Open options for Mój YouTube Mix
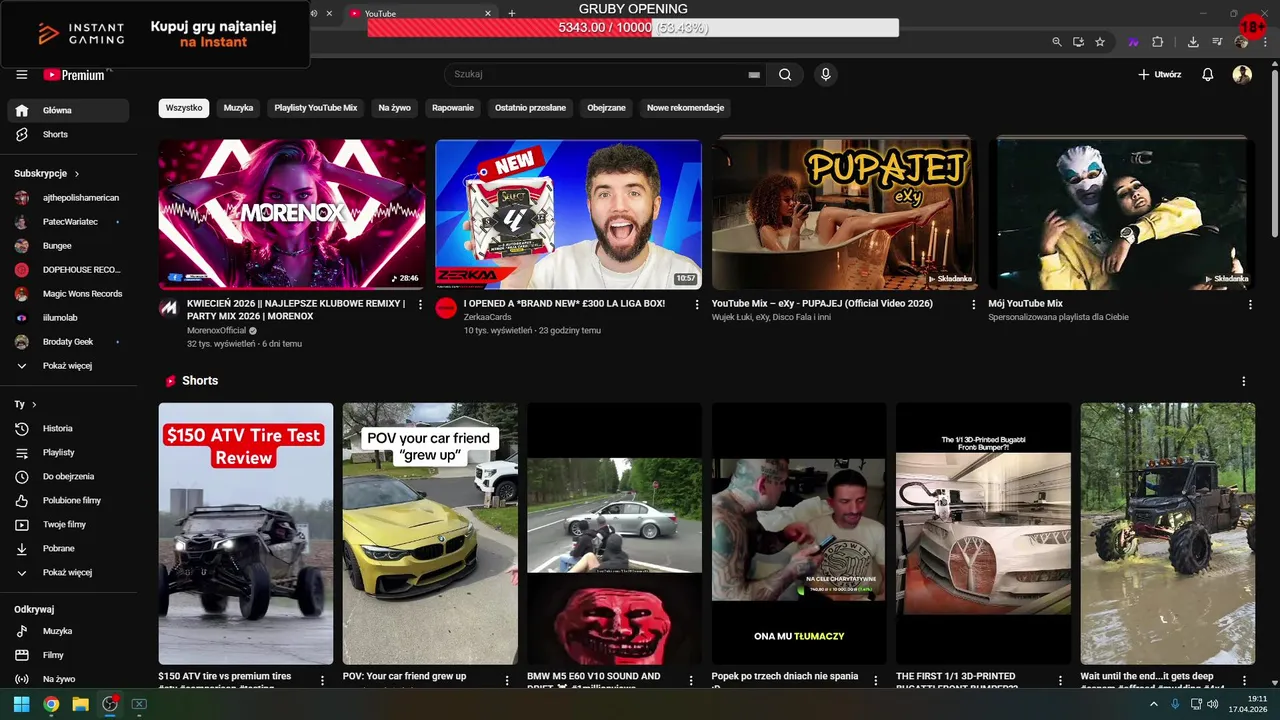The width and height of the screenshot is (1280, 720). [1250, 304]
